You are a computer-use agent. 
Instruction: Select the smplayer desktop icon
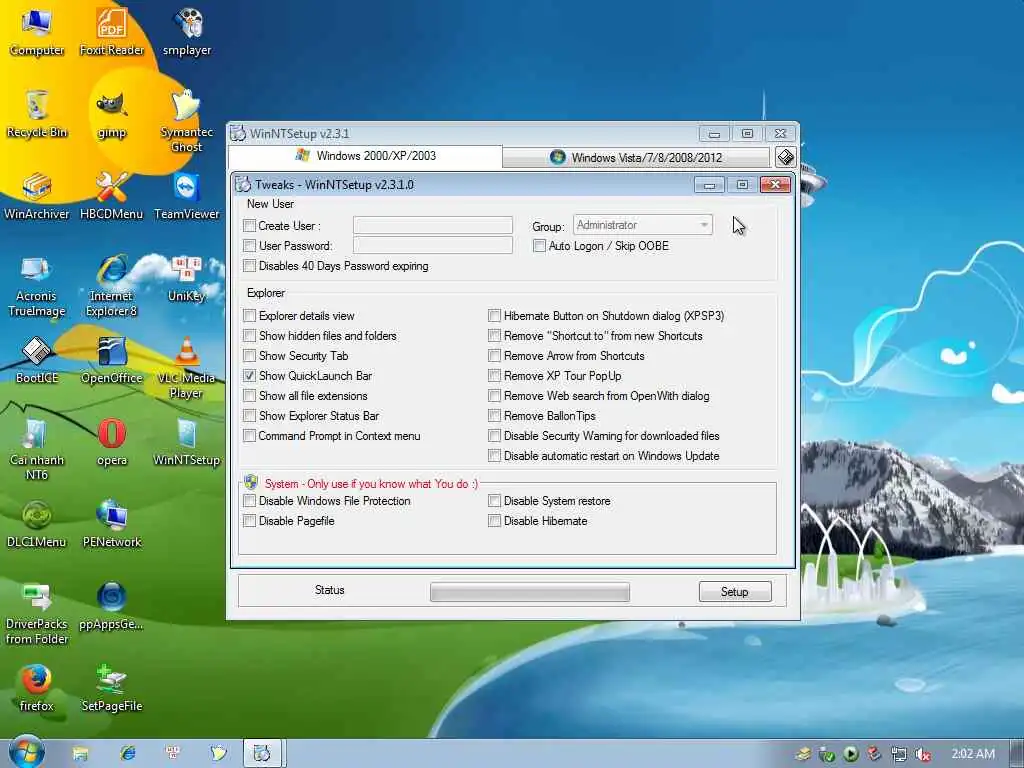point(187,31)
